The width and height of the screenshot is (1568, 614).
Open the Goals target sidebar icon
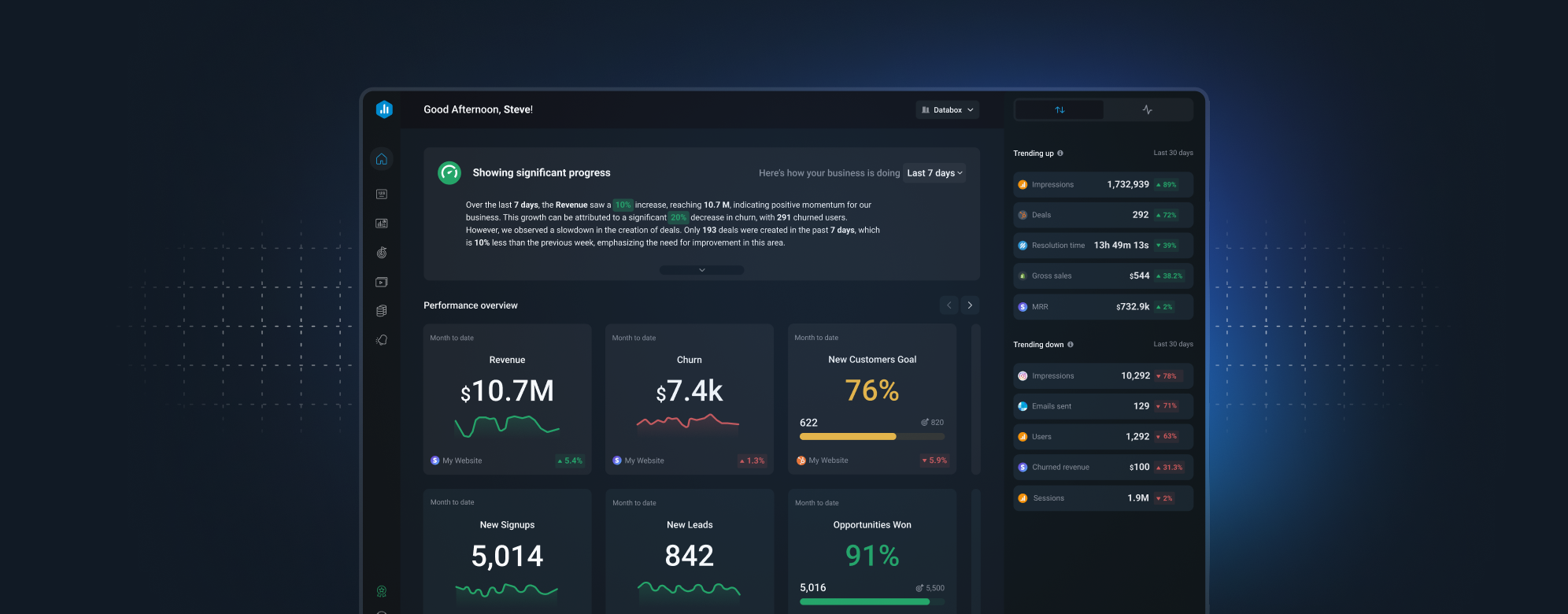(x=382, y=253)
